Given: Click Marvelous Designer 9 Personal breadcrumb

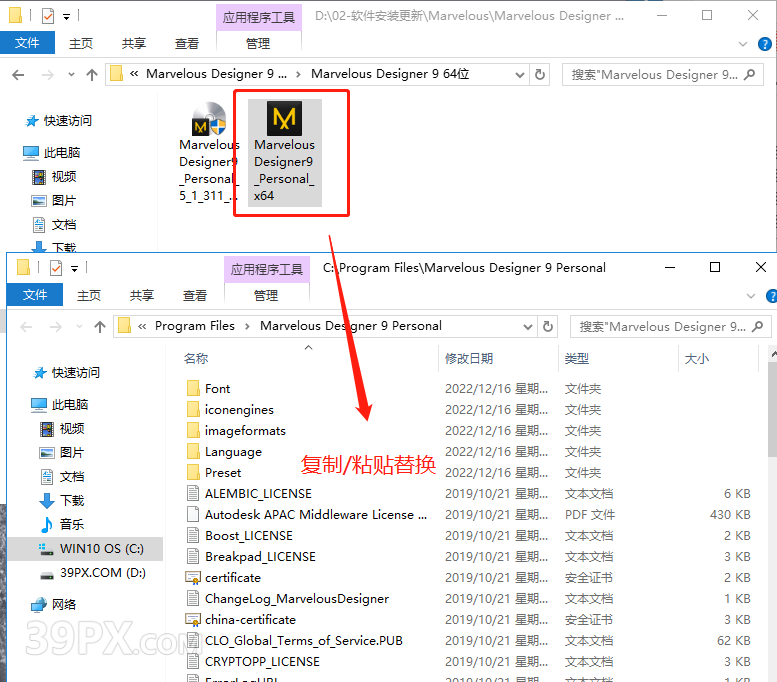Looking at the screenshot, I should pyautogui.click(x=351, y=326).
